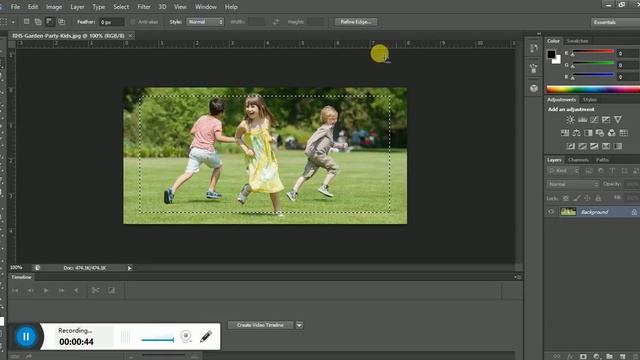
Task: Add a Brightness/Contrast adjustment
Action: pyautogui.click(x=570, y=120)
